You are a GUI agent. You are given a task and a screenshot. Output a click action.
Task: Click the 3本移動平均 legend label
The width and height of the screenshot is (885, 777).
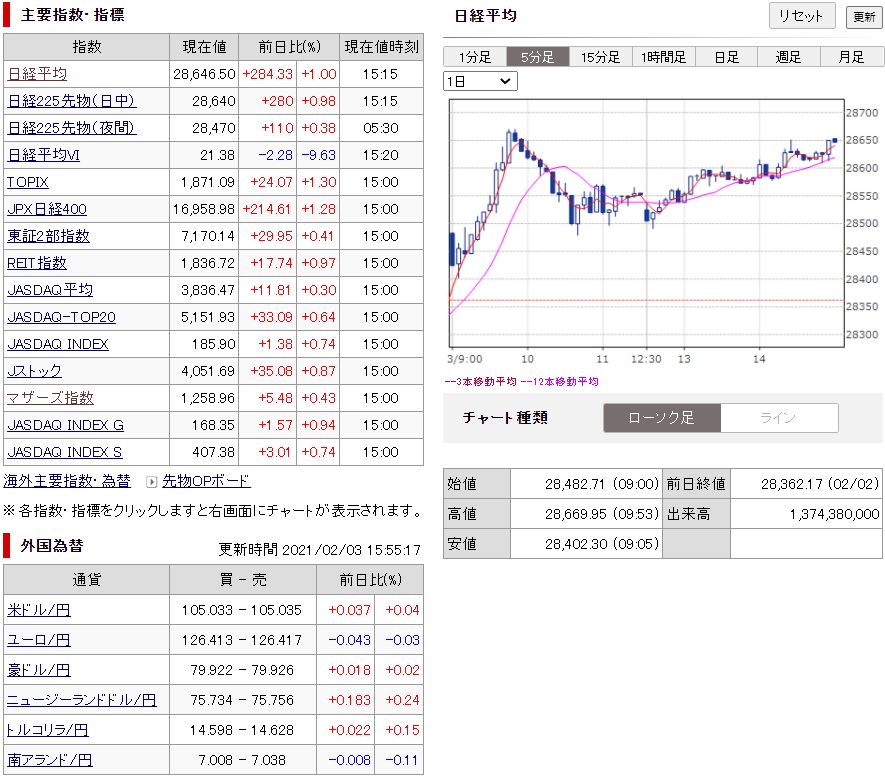480,382
